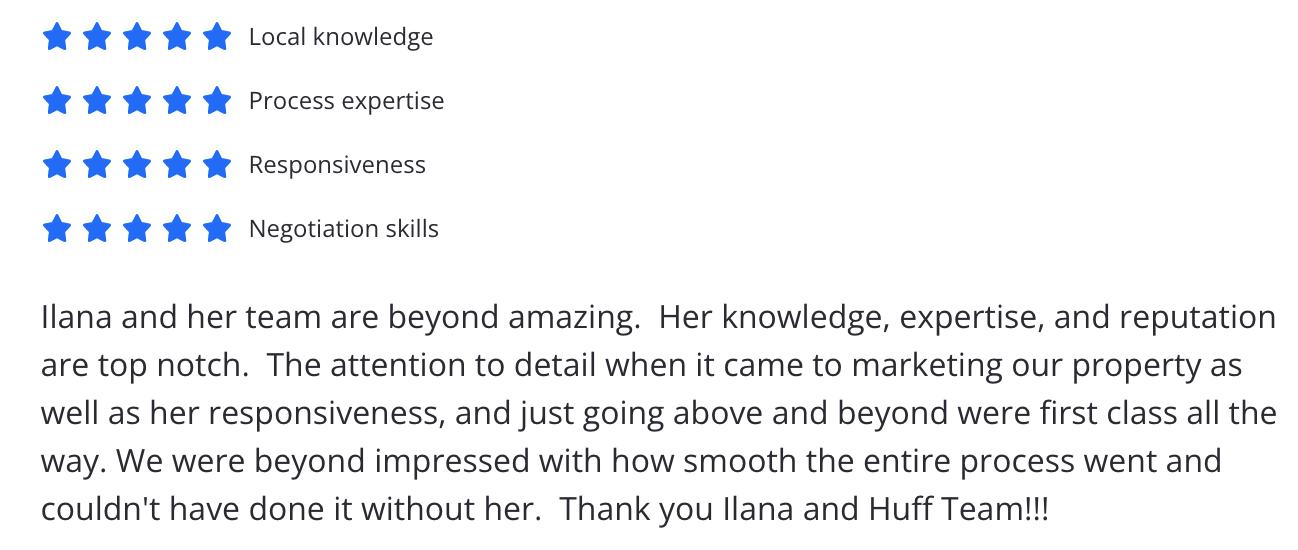Click fifth star in Process expertise row
This screenshot has width=1298, height=550.
click(216, 101)
